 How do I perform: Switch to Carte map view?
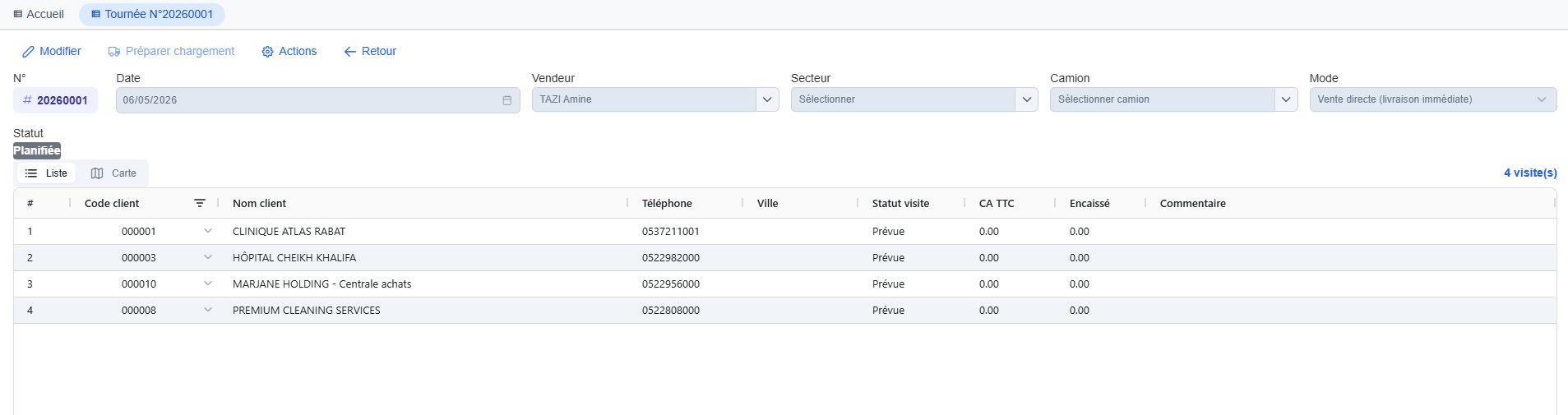tap(113, 173)
